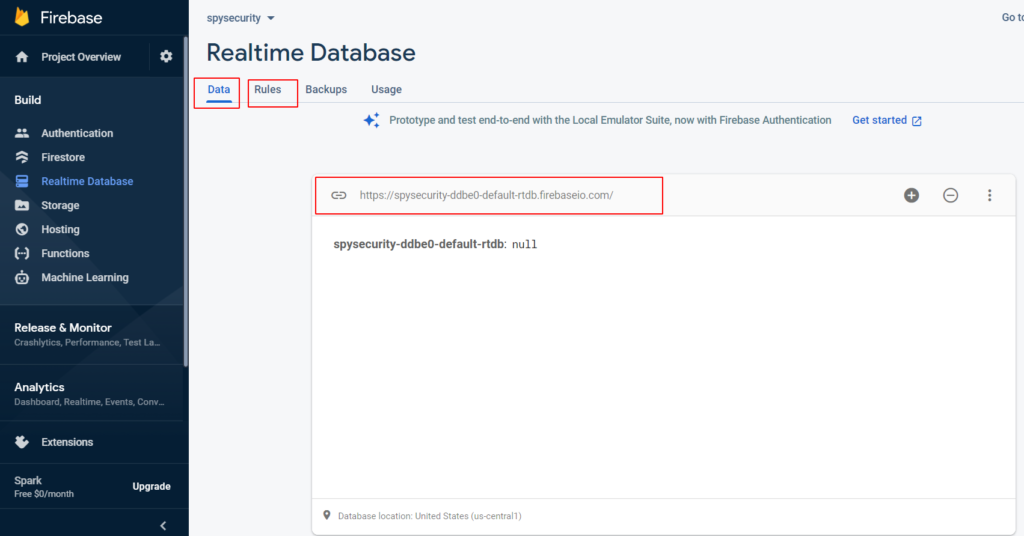The width and height of the screenshot is (1024, 536).
Task: Click the Dashboard, Realtime, Events subtitle
Action: click(89, 402)
